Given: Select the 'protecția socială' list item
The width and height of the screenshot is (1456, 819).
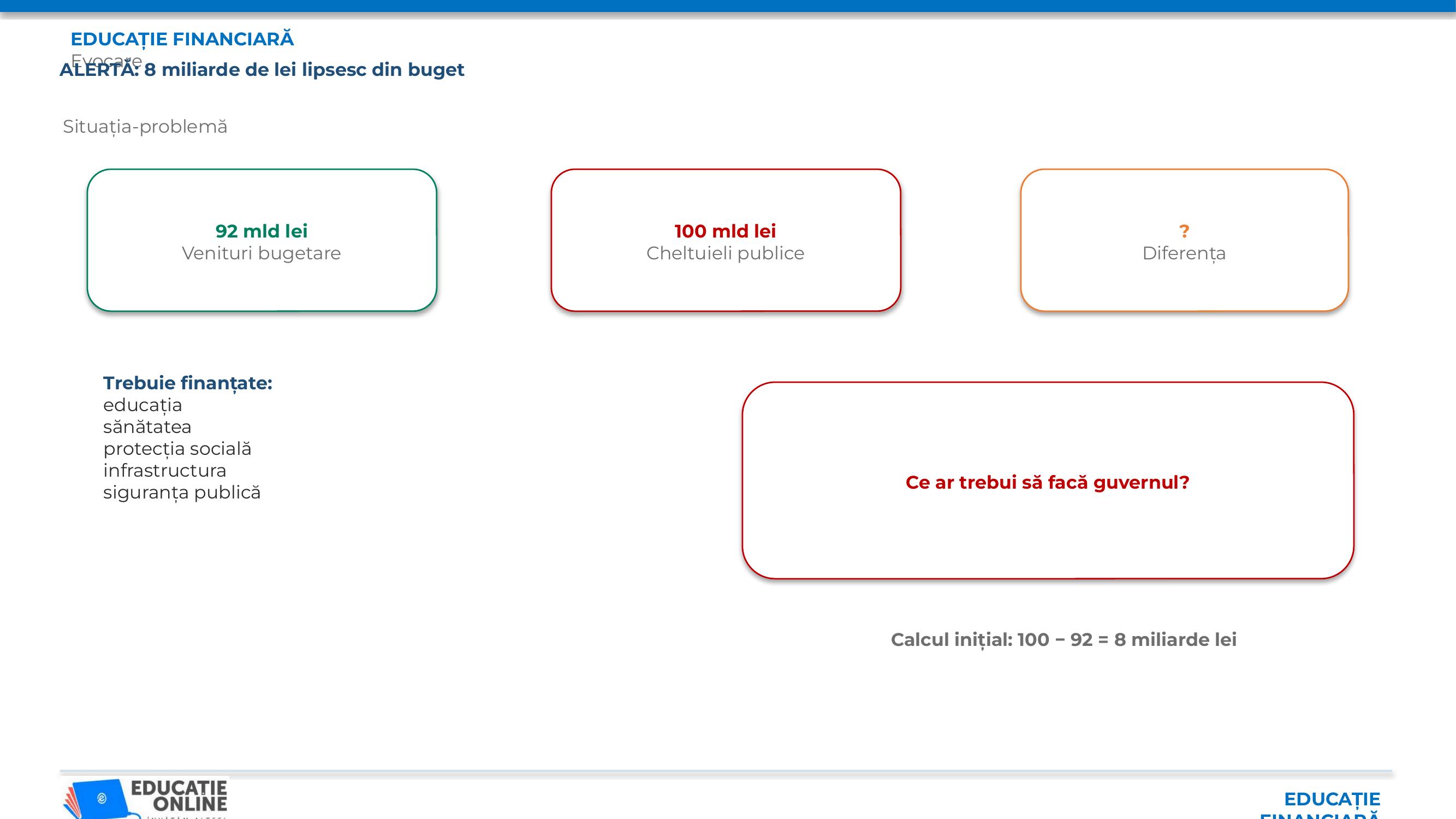Looking at the screenshot, I should pyautogui.click(x=177, y=449).
